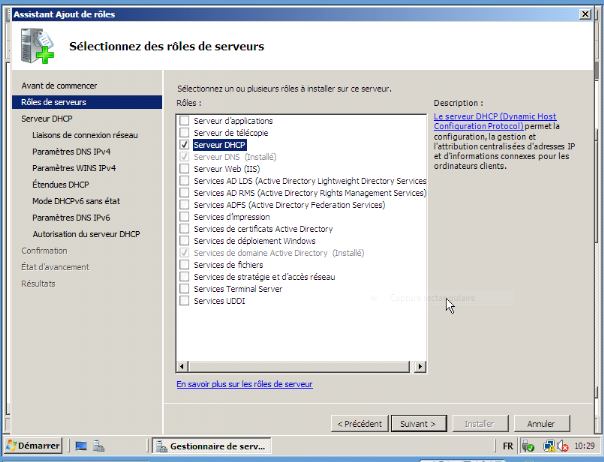
Task: Click the FR language indicator in tray
Action: click(507, 446)
